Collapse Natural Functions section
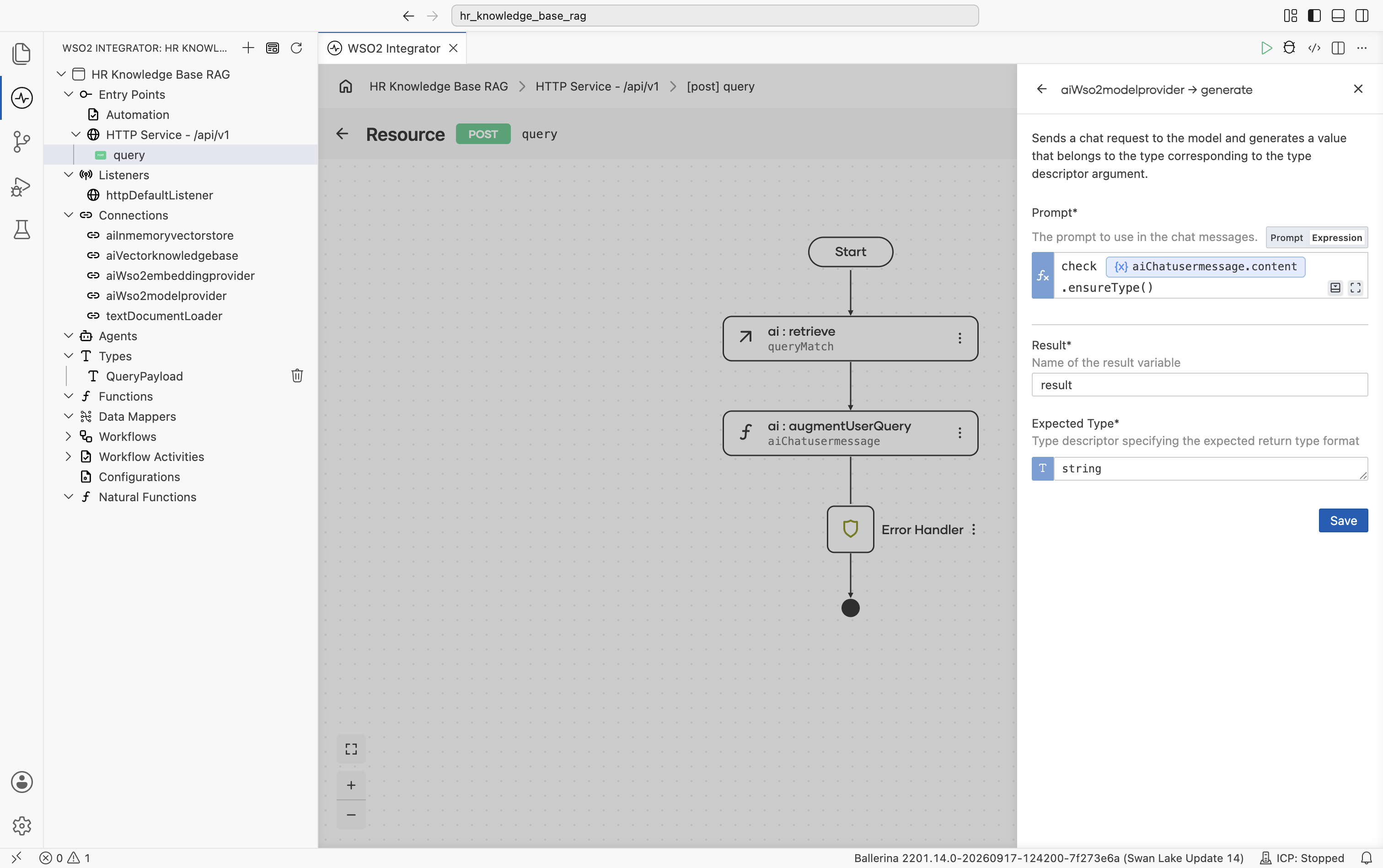This screenshot has height=868, width=1383. 68,497
